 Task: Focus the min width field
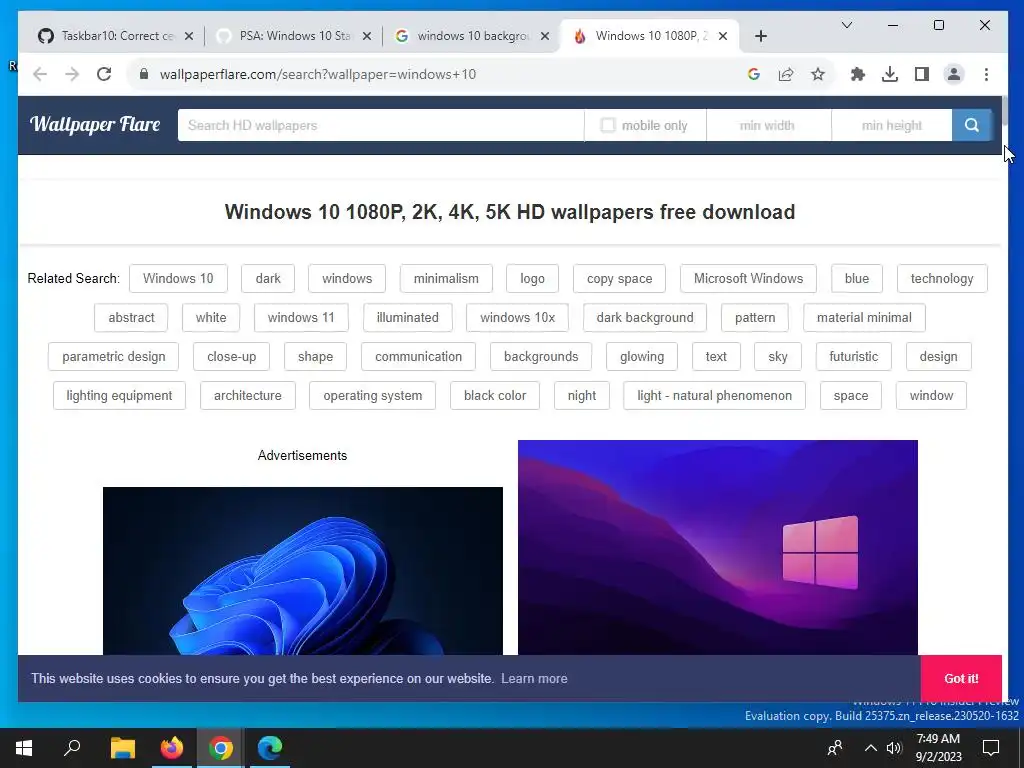click(x=768, y=125)
